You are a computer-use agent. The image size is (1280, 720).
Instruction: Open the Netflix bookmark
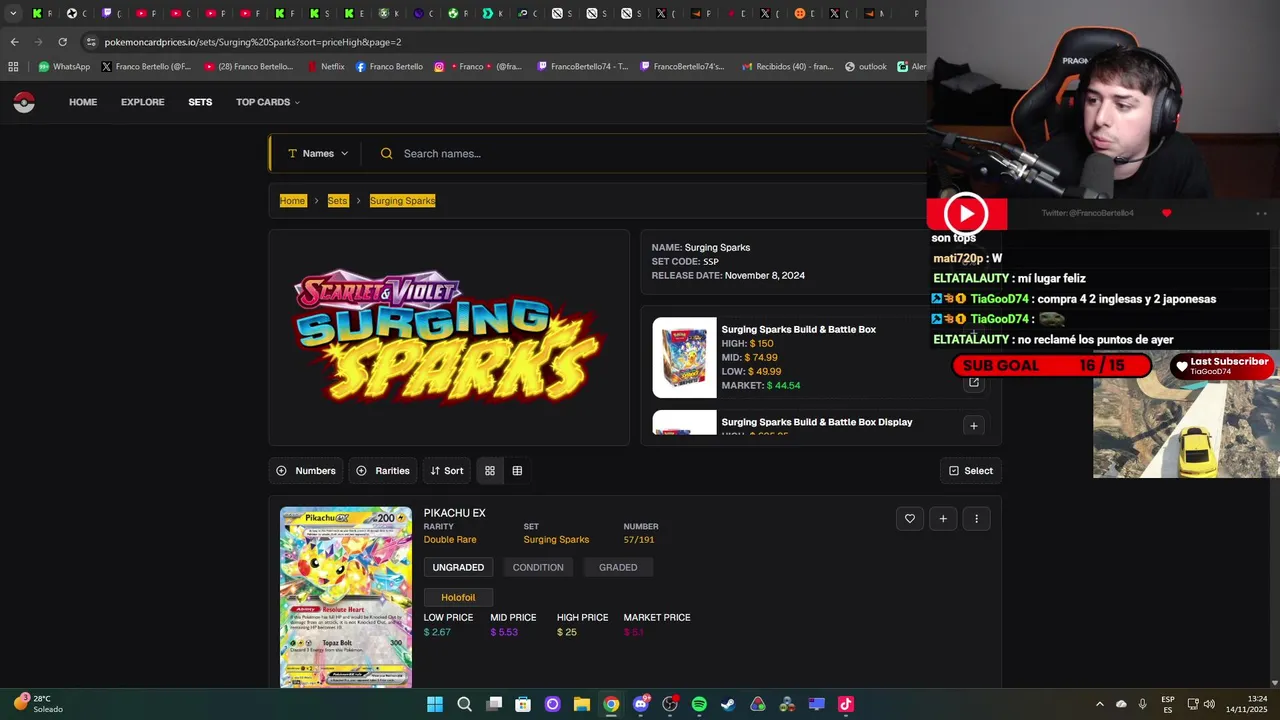coord(325,67)
